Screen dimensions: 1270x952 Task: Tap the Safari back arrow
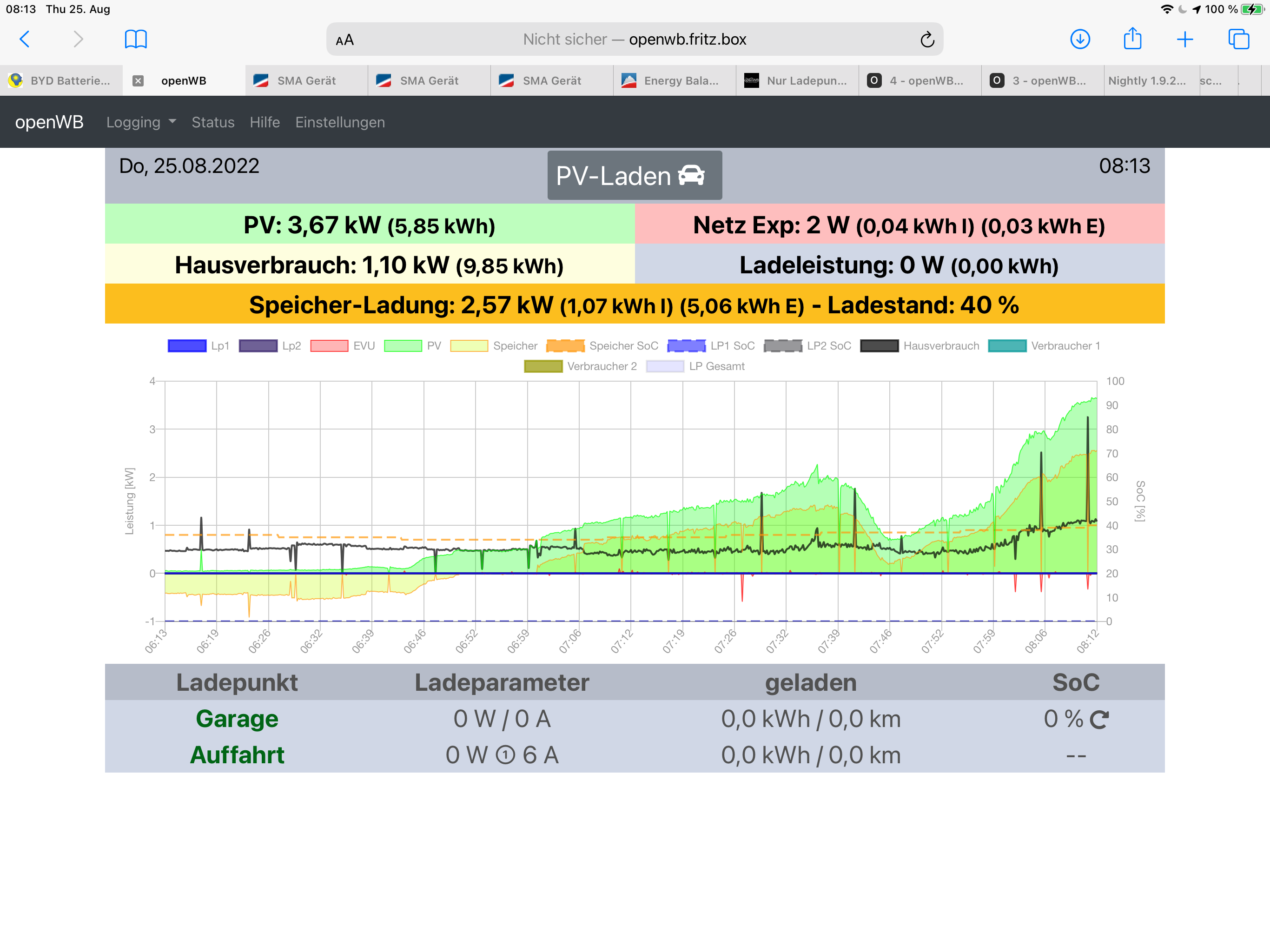(24, 39)
